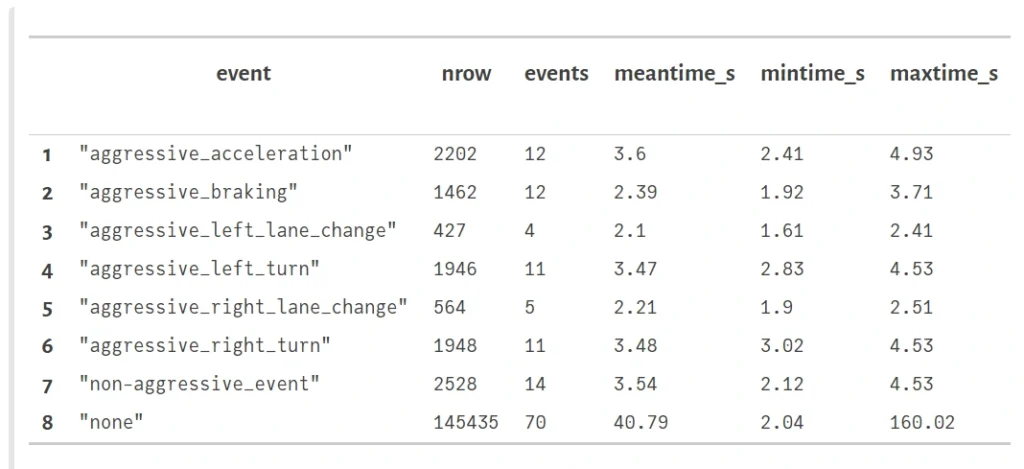The width and height of the screenshot is (1024, 469).
Task: Select the "non-aggressive_event" cell
Action: pyautogui.click(x=200, y=384)
